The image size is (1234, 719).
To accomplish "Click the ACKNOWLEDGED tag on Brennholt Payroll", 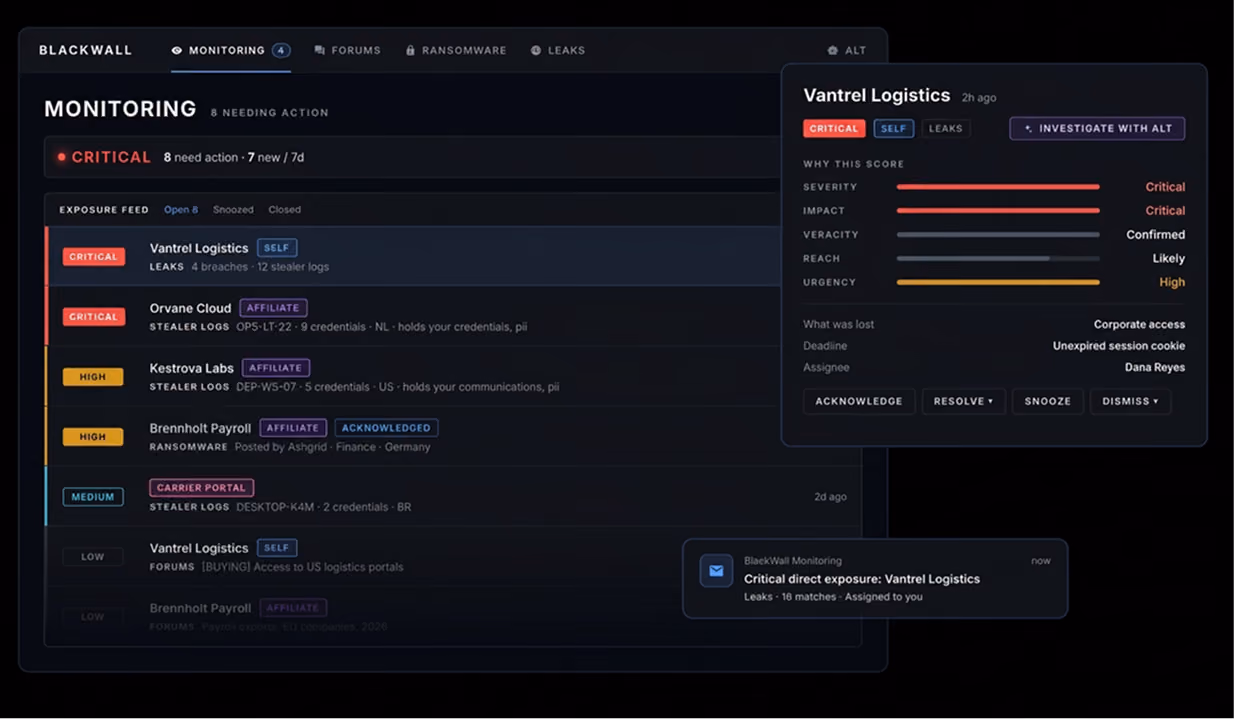I will coord(386,428).
